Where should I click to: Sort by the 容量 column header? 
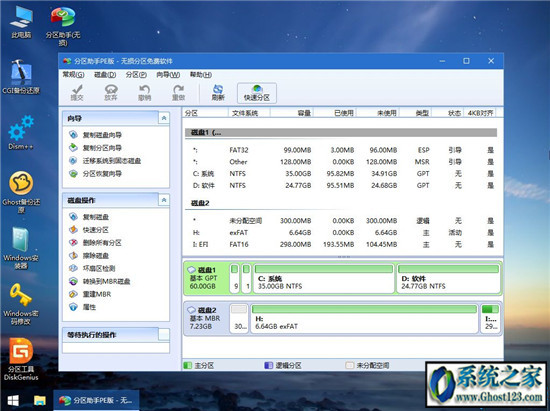292,113
